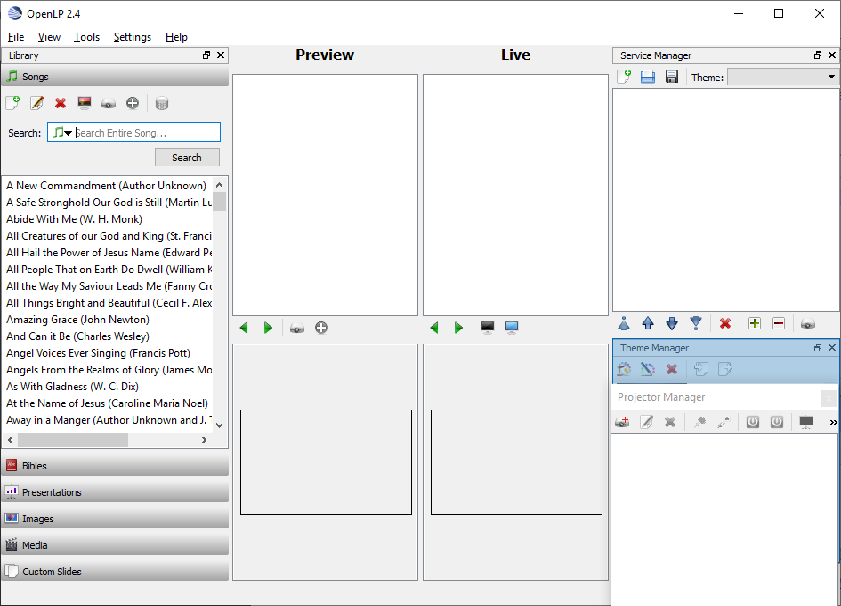Show the desktop with the blue monitor icon
This screenshot has width=841, height=606.
[512, 327]
